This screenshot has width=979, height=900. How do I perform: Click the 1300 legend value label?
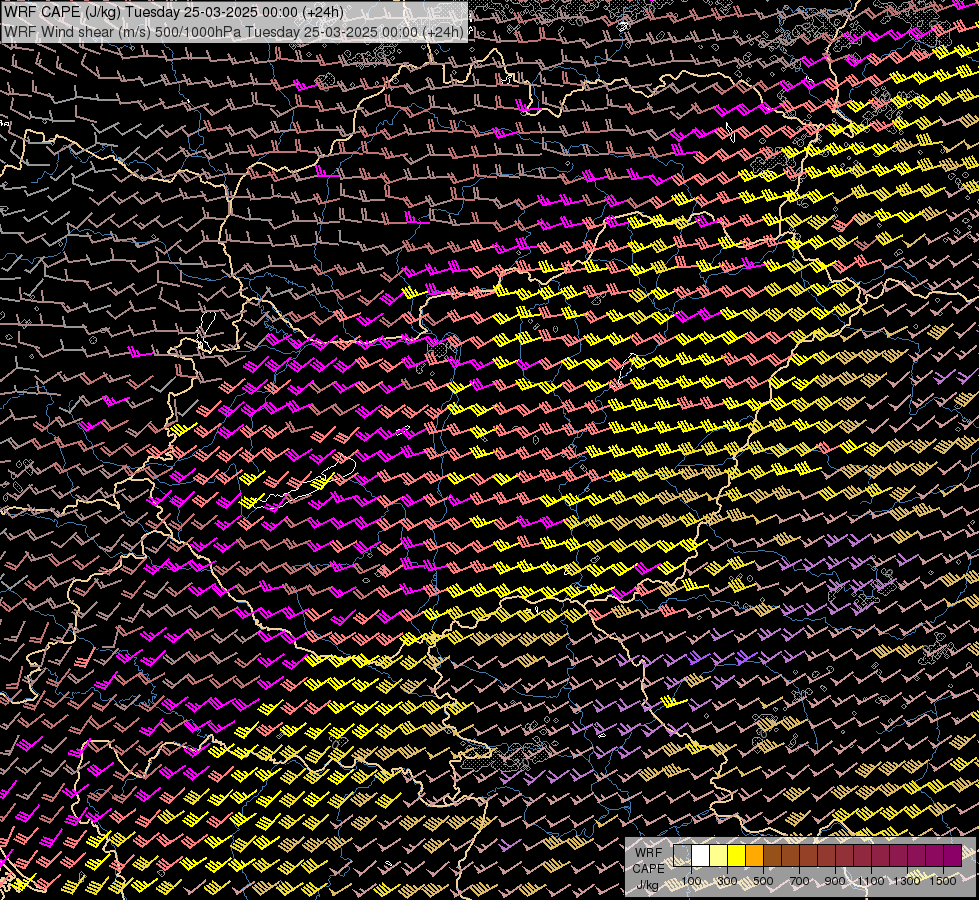(907, 881)
